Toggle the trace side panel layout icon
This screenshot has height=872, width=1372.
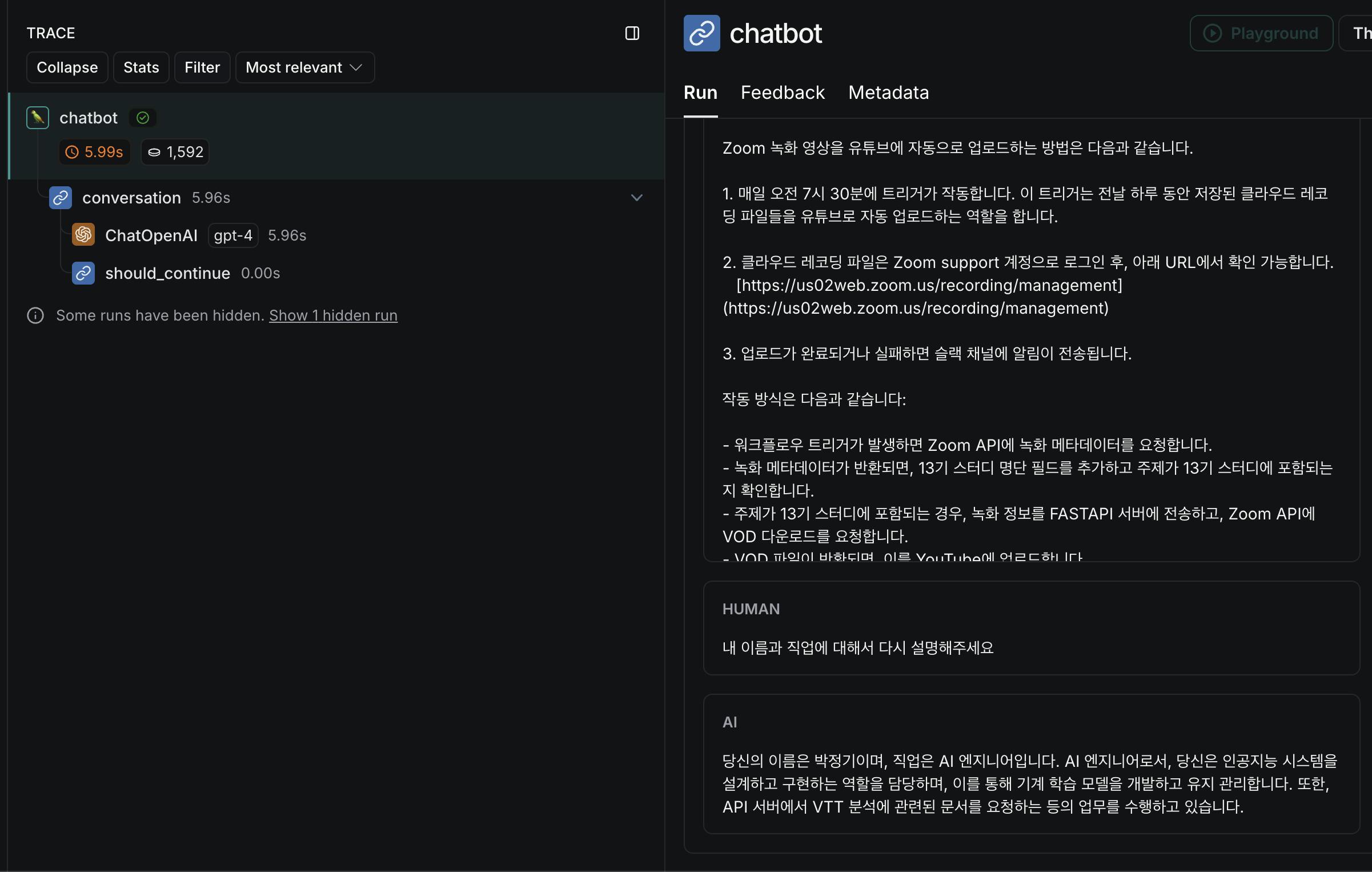(632, 33)
